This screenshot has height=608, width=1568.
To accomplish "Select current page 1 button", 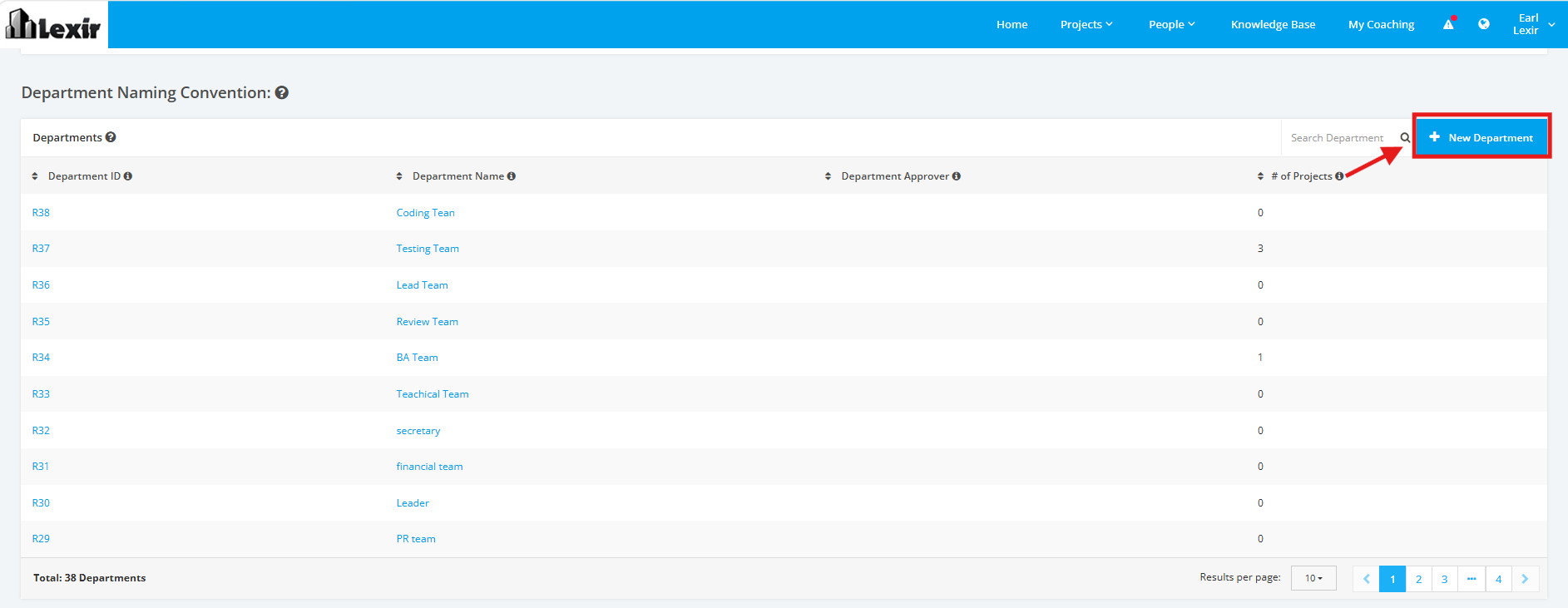I will [x=1392, y=579].
